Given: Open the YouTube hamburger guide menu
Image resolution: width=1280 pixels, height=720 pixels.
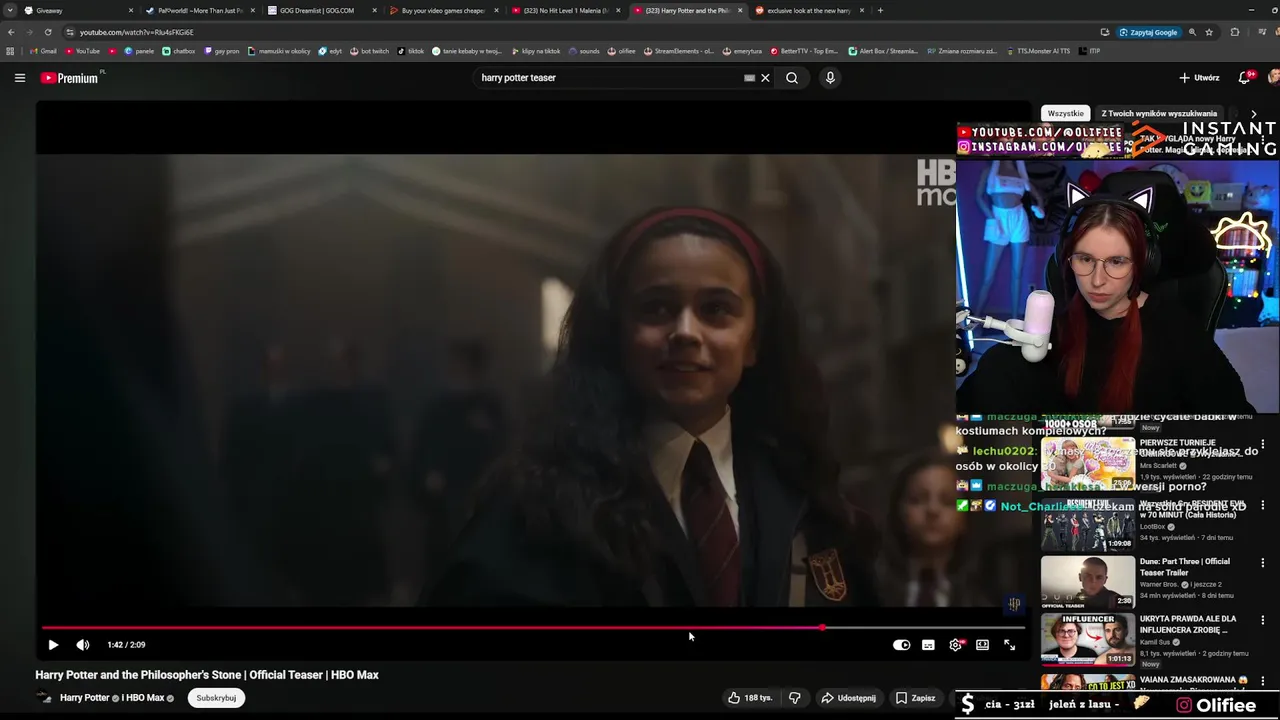Looking at the screenshot, I should 19,78.
